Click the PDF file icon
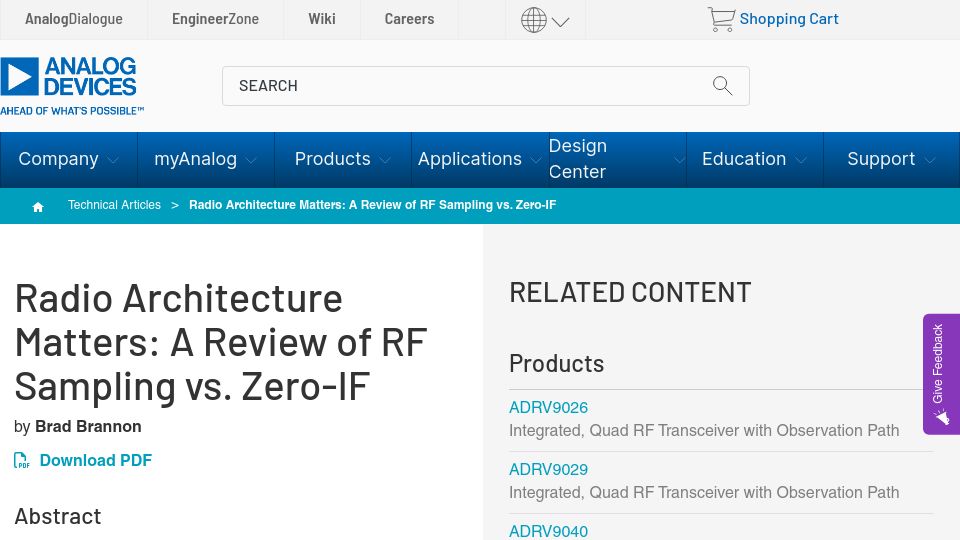 tap(21, 460)
